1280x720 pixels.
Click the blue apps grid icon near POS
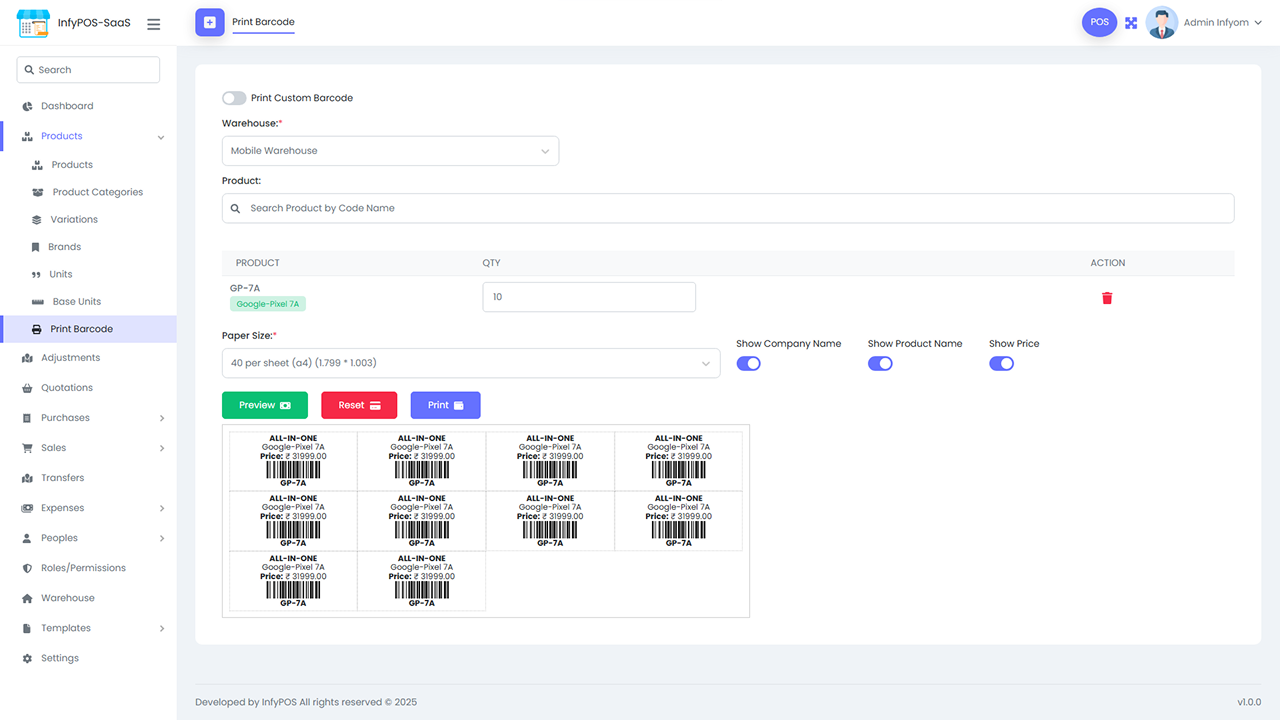[1130, 21]
